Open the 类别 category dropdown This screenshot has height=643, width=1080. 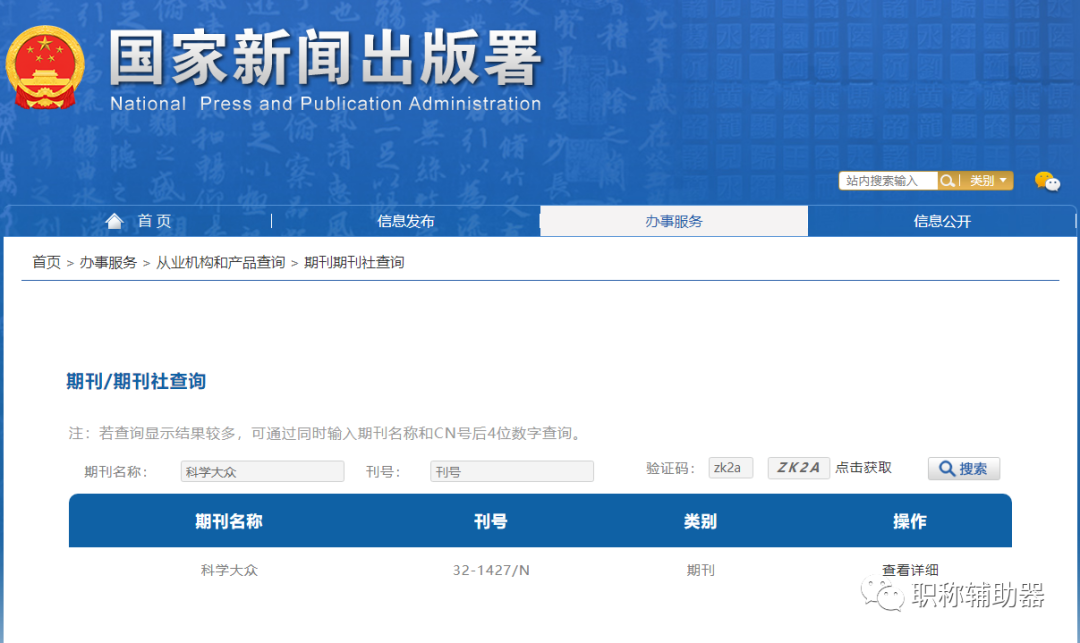point(985,180)
